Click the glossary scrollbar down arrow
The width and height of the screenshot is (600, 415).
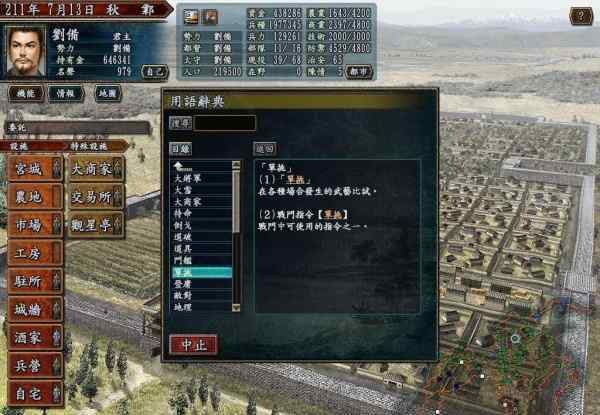(x=236, y=307)
